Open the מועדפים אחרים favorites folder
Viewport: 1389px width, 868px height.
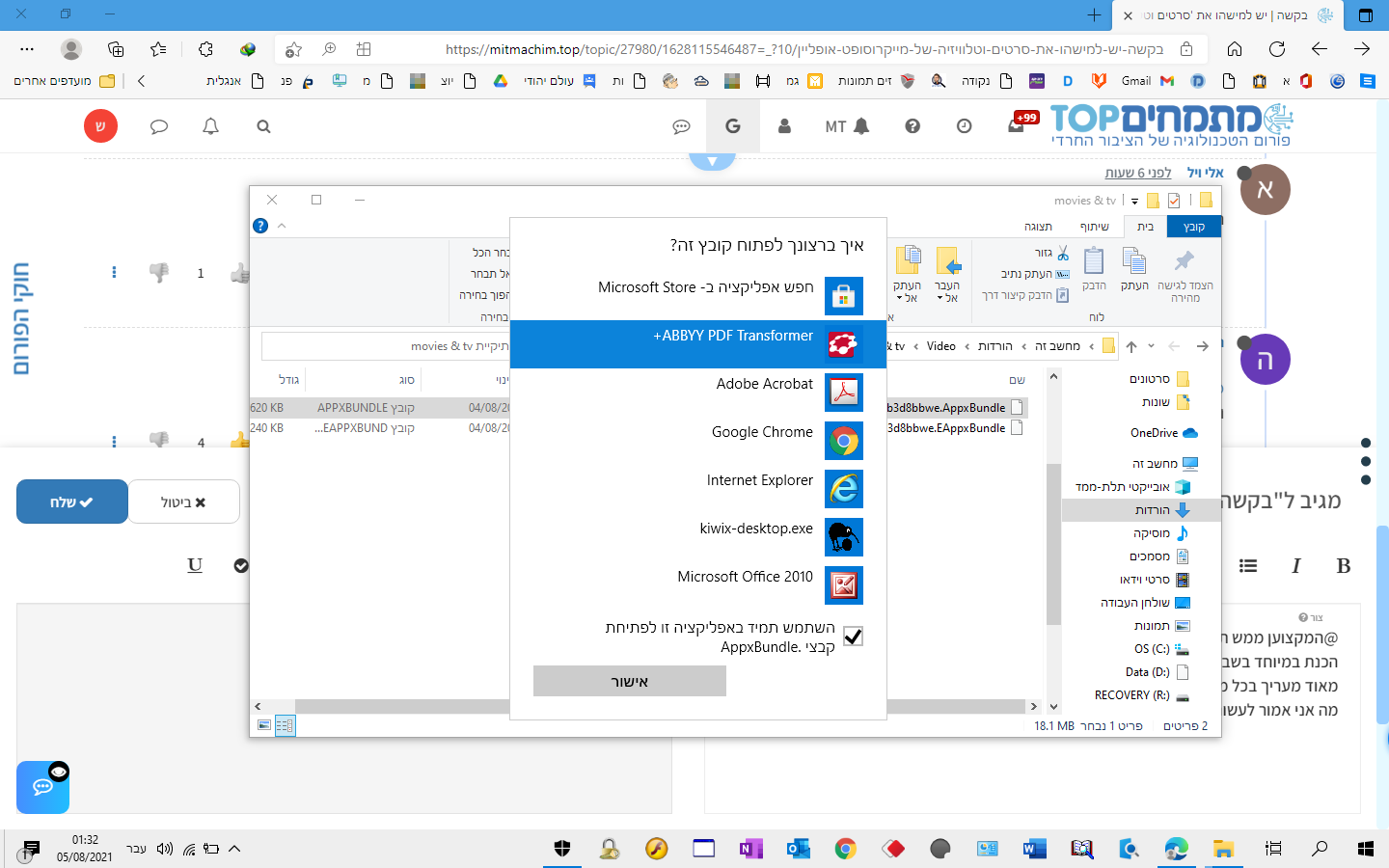click(x=65, y=81)
